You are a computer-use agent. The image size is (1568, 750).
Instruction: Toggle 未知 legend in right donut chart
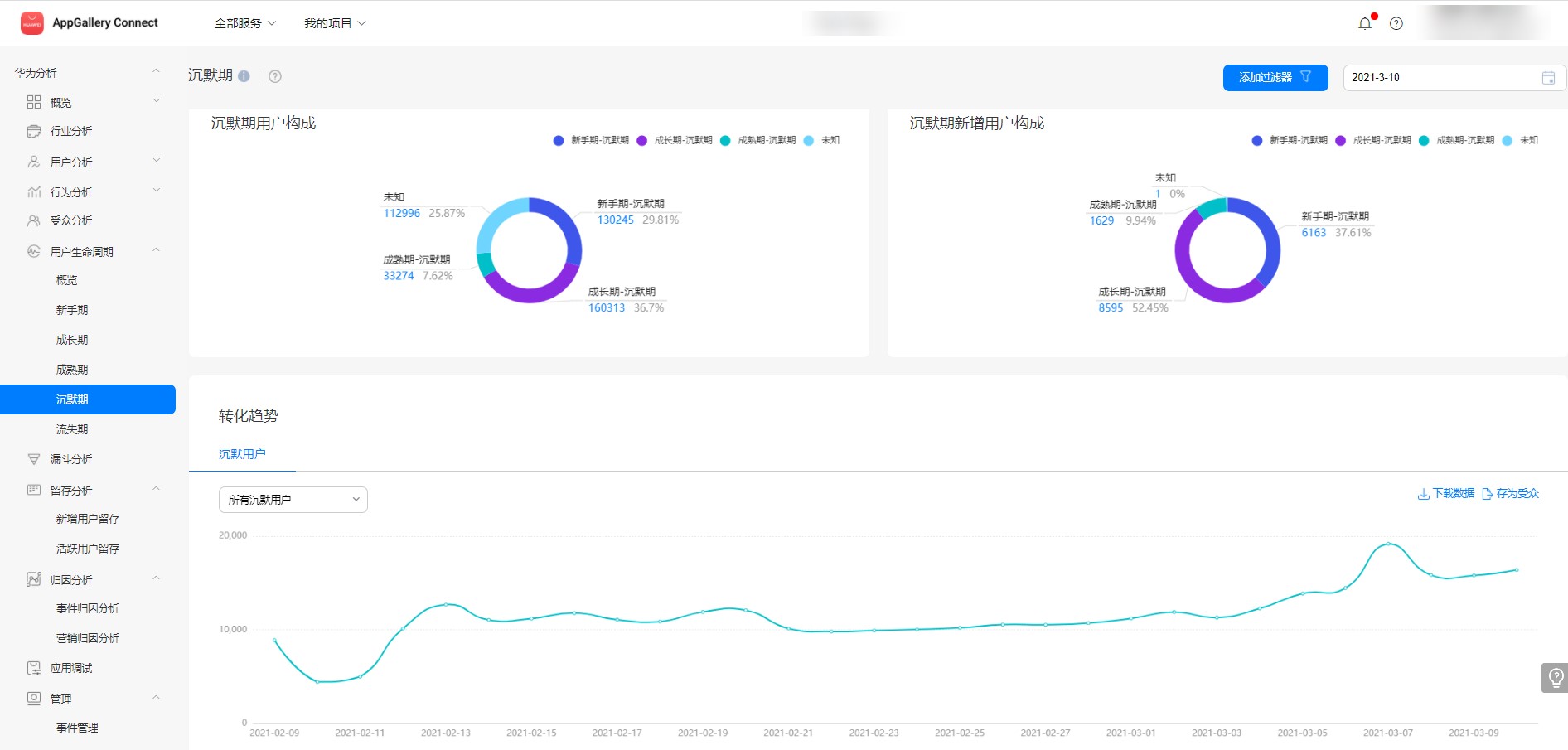tap(1521, 141)
